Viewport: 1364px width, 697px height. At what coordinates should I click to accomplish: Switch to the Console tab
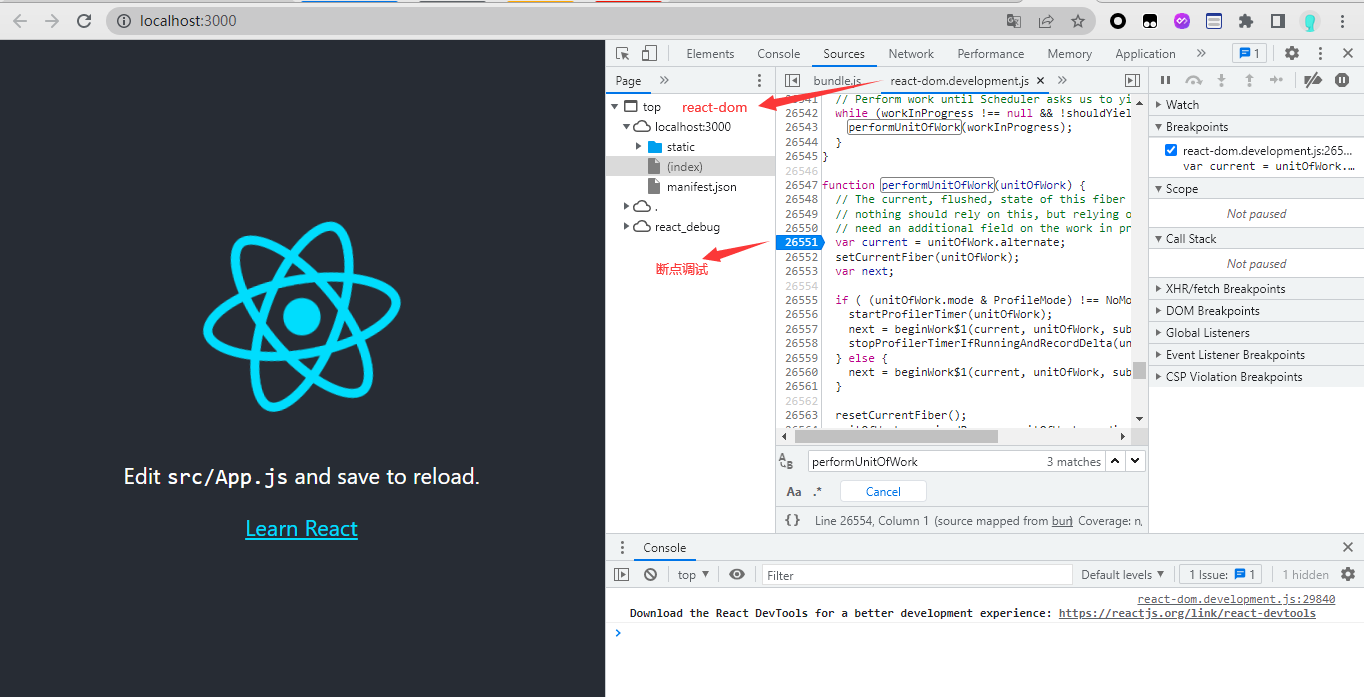tap(779, 54)
